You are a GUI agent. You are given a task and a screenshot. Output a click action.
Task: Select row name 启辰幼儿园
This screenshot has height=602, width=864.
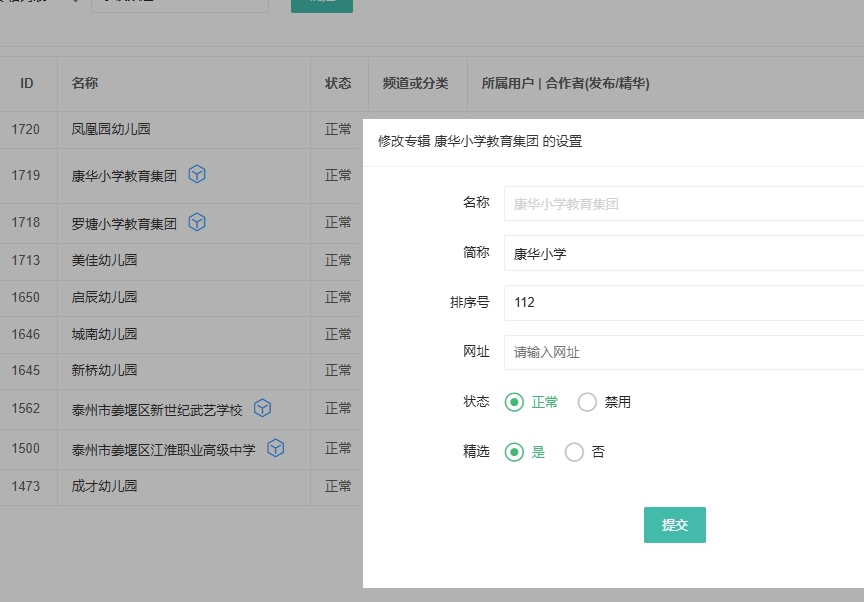click(x=104, y=297)
